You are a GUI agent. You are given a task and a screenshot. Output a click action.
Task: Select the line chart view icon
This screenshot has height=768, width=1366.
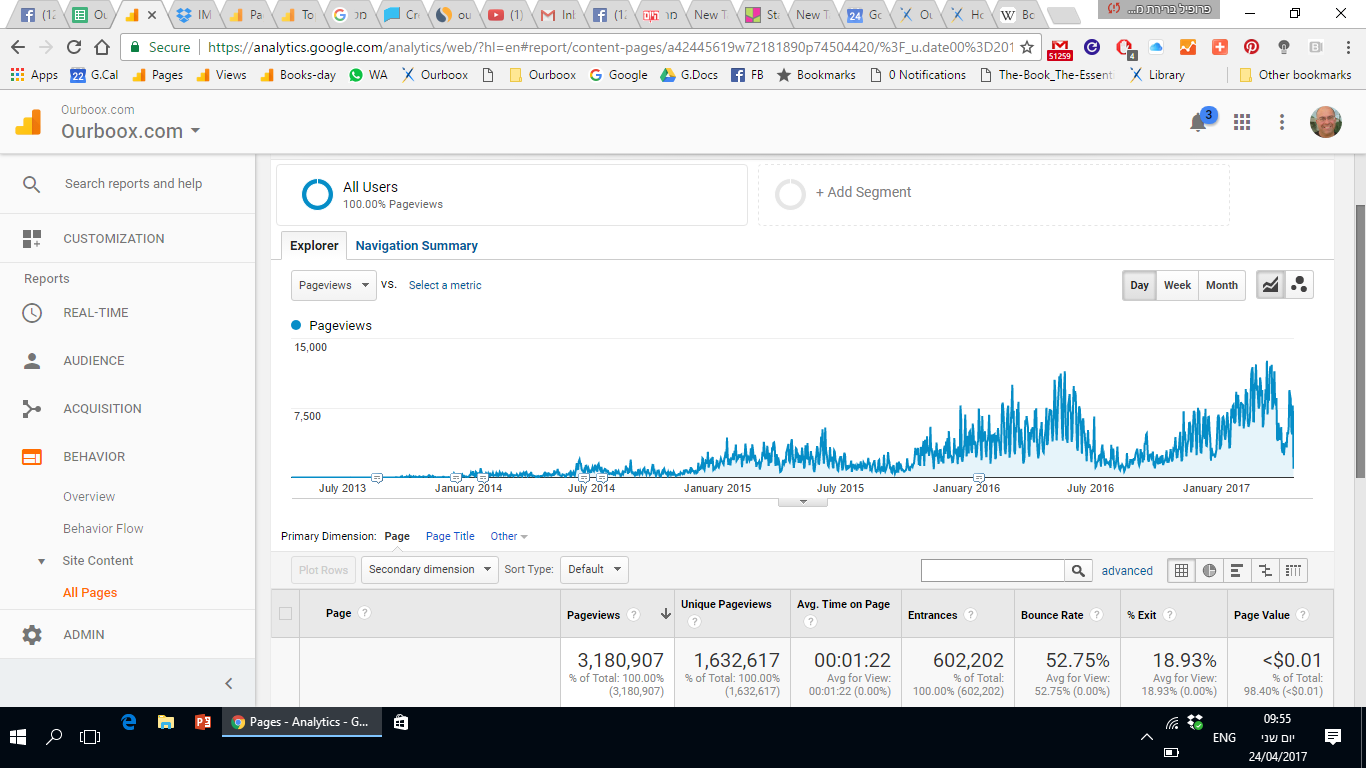point(1270,285)
